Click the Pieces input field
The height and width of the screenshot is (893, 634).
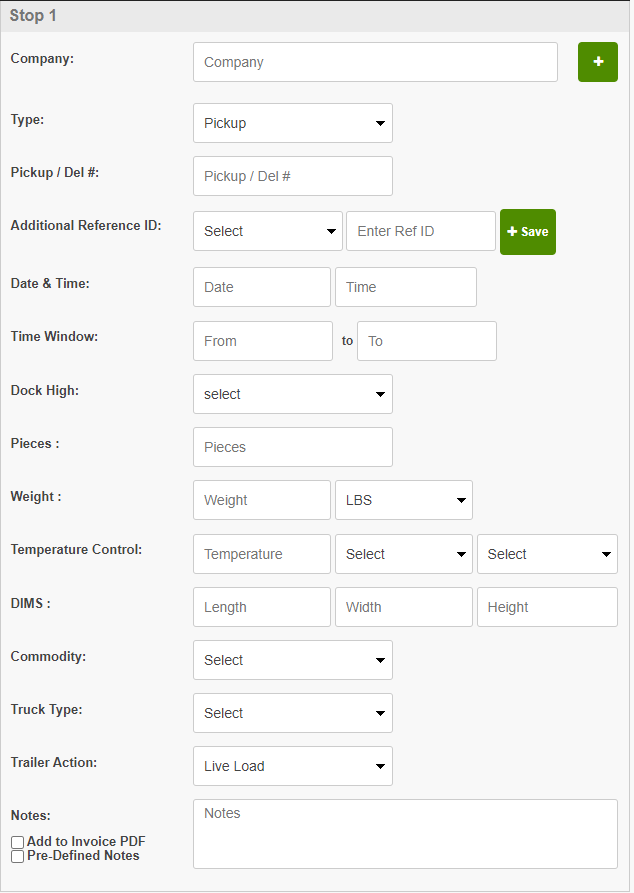pos(292,447)
